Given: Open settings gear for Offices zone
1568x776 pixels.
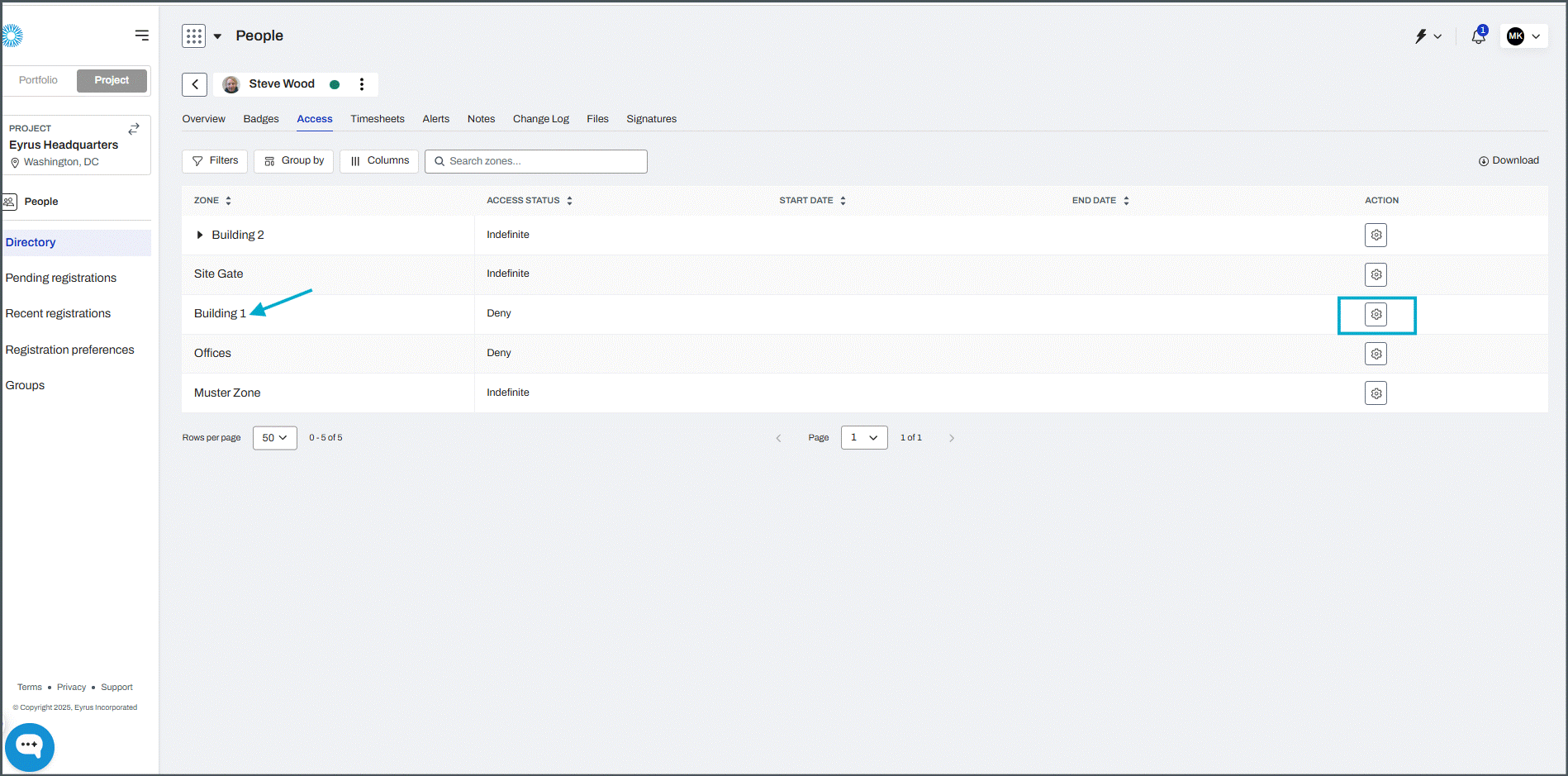Looking at the screenshot, I should (x=1376, y=354).
